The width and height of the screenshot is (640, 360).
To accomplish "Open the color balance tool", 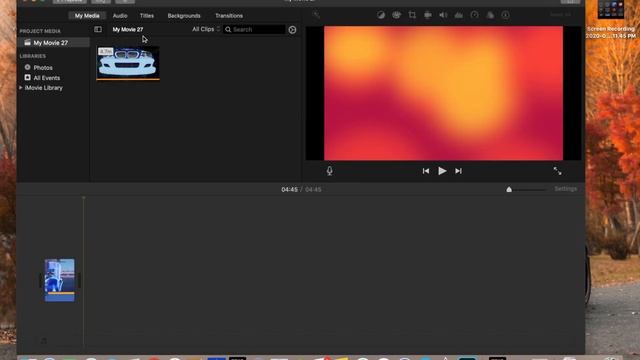I will coord(381,15).
